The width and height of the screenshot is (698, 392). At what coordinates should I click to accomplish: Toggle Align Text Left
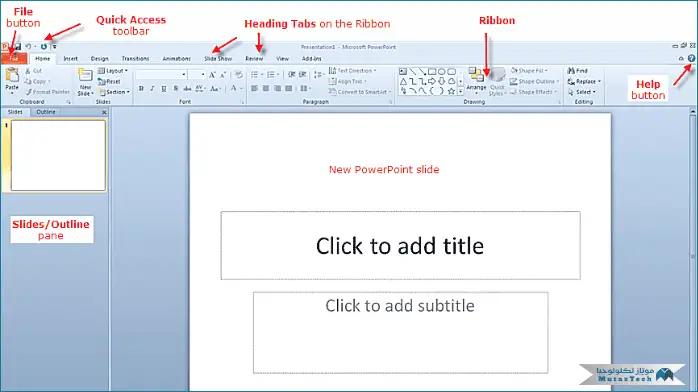(x=254, y=89)
